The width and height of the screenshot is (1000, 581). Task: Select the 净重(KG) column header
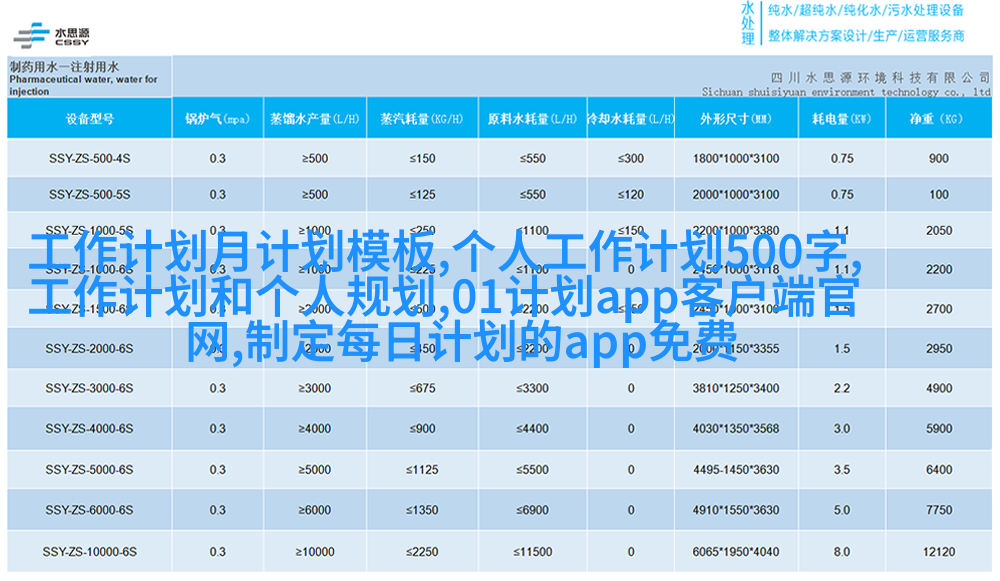937,119
